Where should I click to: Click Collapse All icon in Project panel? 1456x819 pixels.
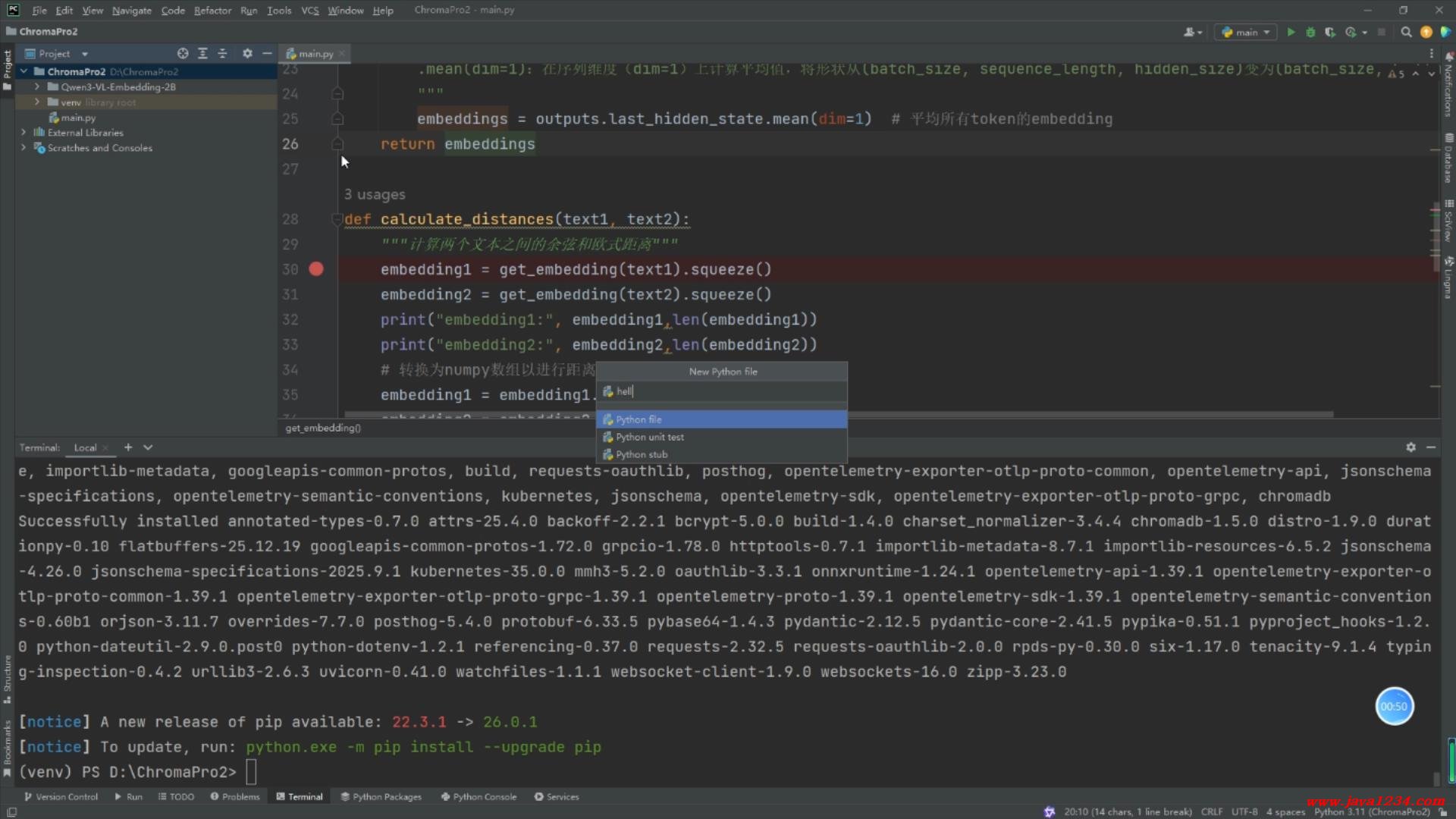(x=222, y=54)
